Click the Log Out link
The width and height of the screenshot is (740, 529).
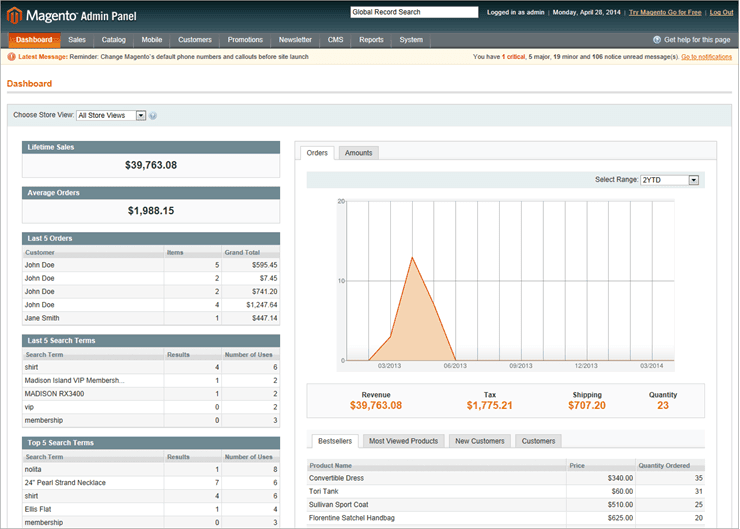pos(721,12)
